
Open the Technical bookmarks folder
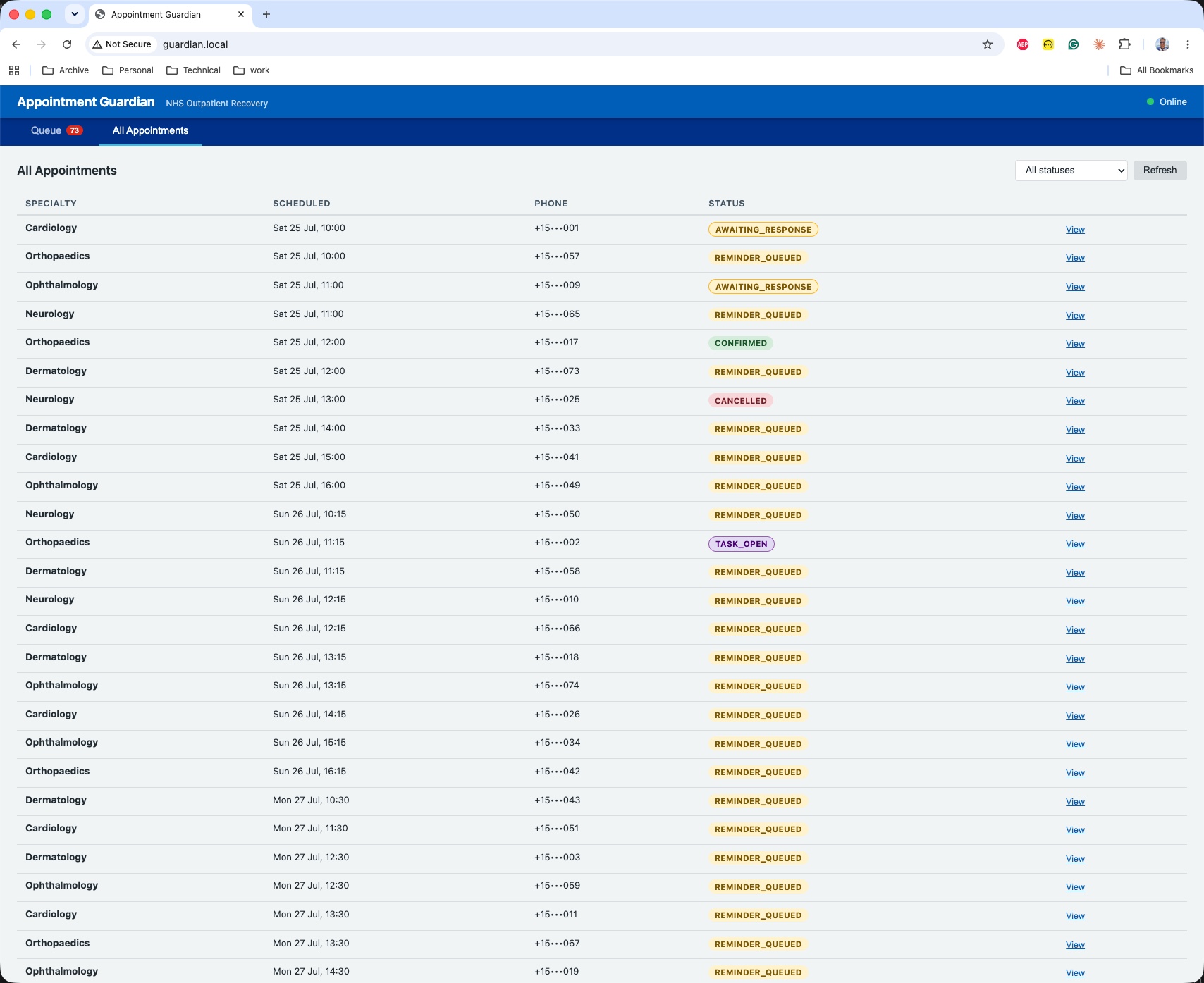pos(193,70)
